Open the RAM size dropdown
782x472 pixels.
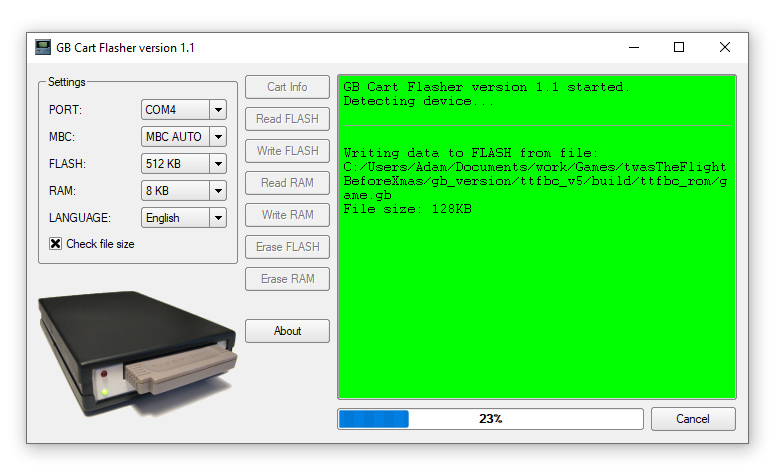(x=184, y=191)
